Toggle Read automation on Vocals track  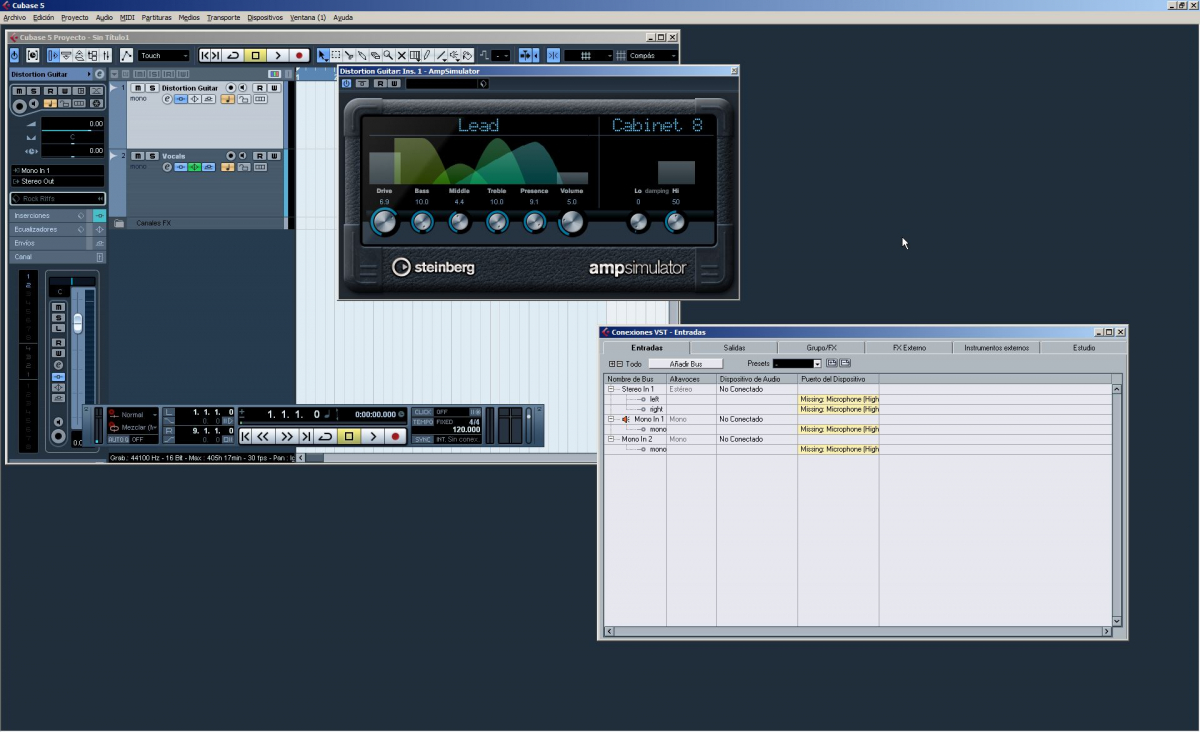tap(259, 156)
